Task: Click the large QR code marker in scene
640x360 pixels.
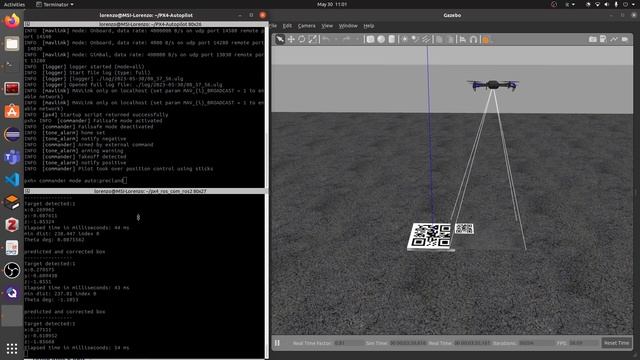Action: click(430, 236)
